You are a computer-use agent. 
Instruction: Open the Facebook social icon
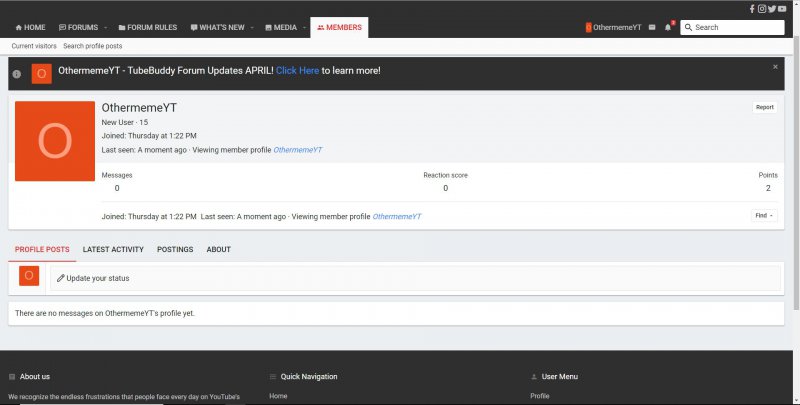point(752,8)
